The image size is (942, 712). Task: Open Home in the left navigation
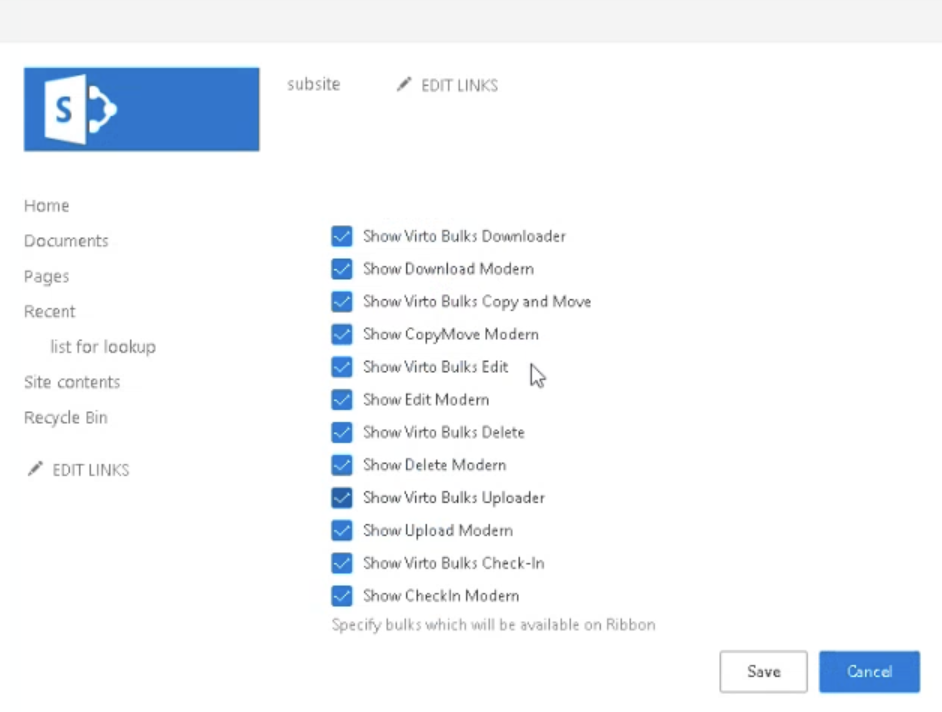(46, 205)
